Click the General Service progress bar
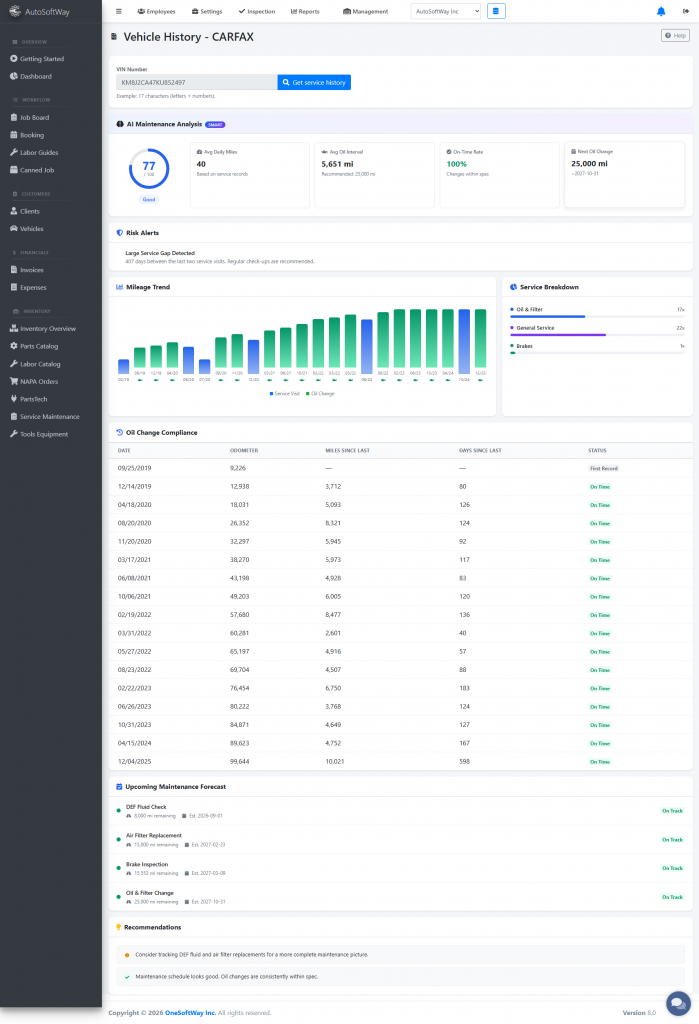The image size is (699, 1024). click(x=597, y=334)
